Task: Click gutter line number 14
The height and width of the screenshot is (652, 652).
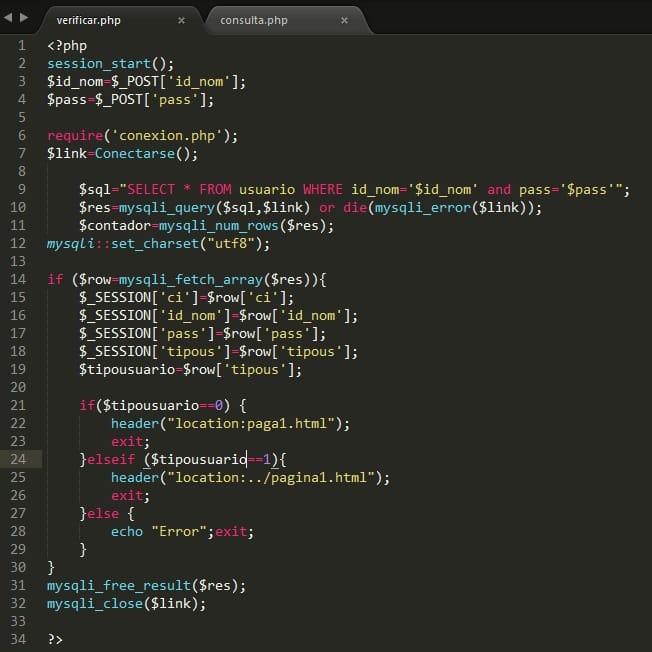Action: [20, 279]
